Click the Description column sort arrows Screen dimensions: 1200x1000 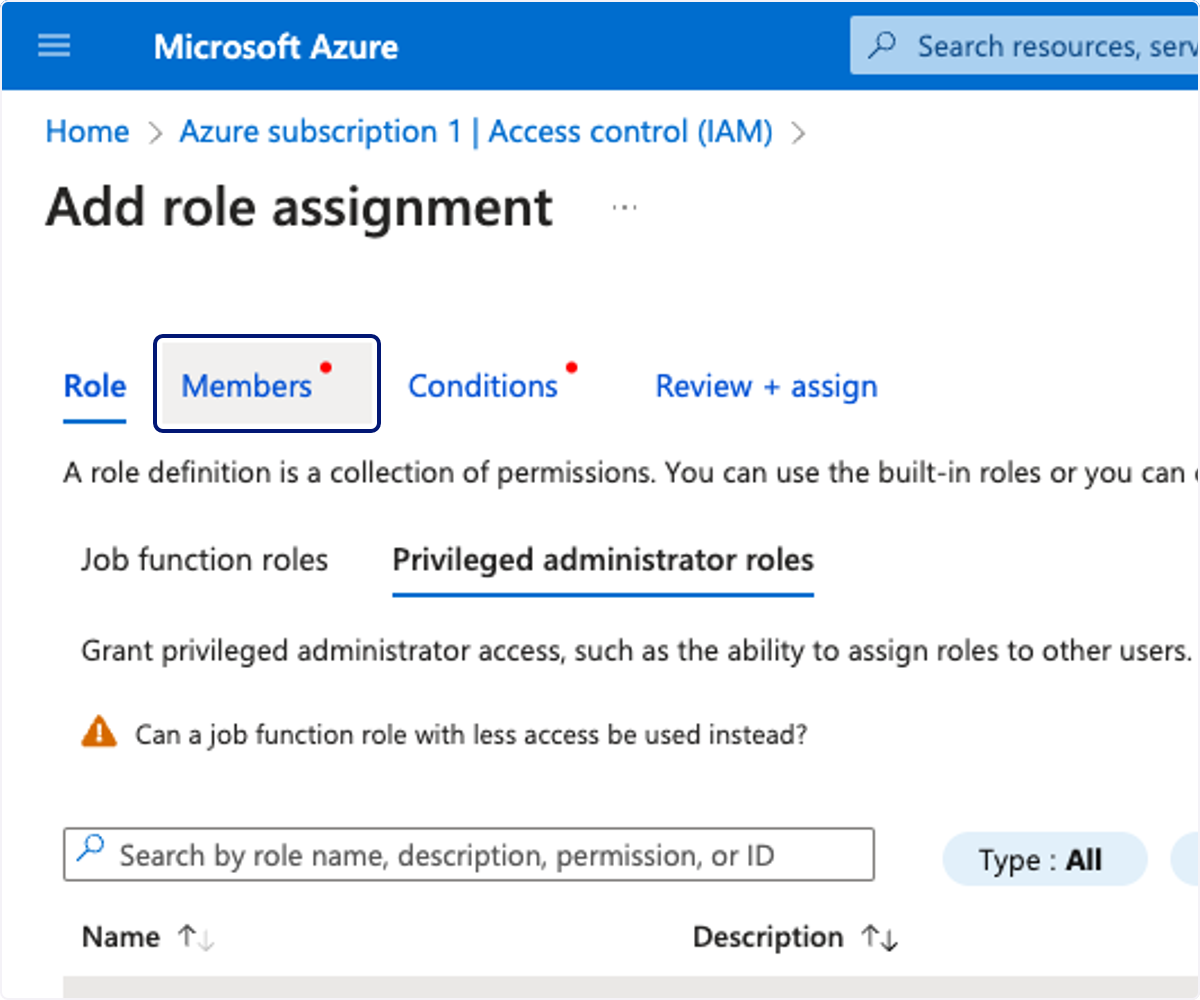click(x=880, y=938)
